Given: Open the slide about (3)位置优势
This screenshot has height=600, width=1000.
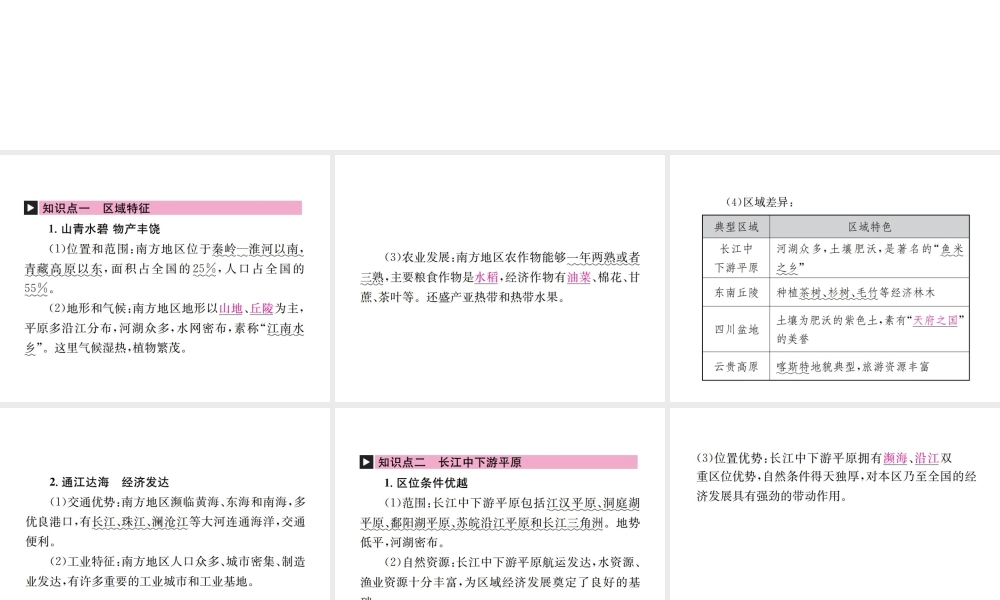Looking at the screenshot, I should click(x=835, y=504).
